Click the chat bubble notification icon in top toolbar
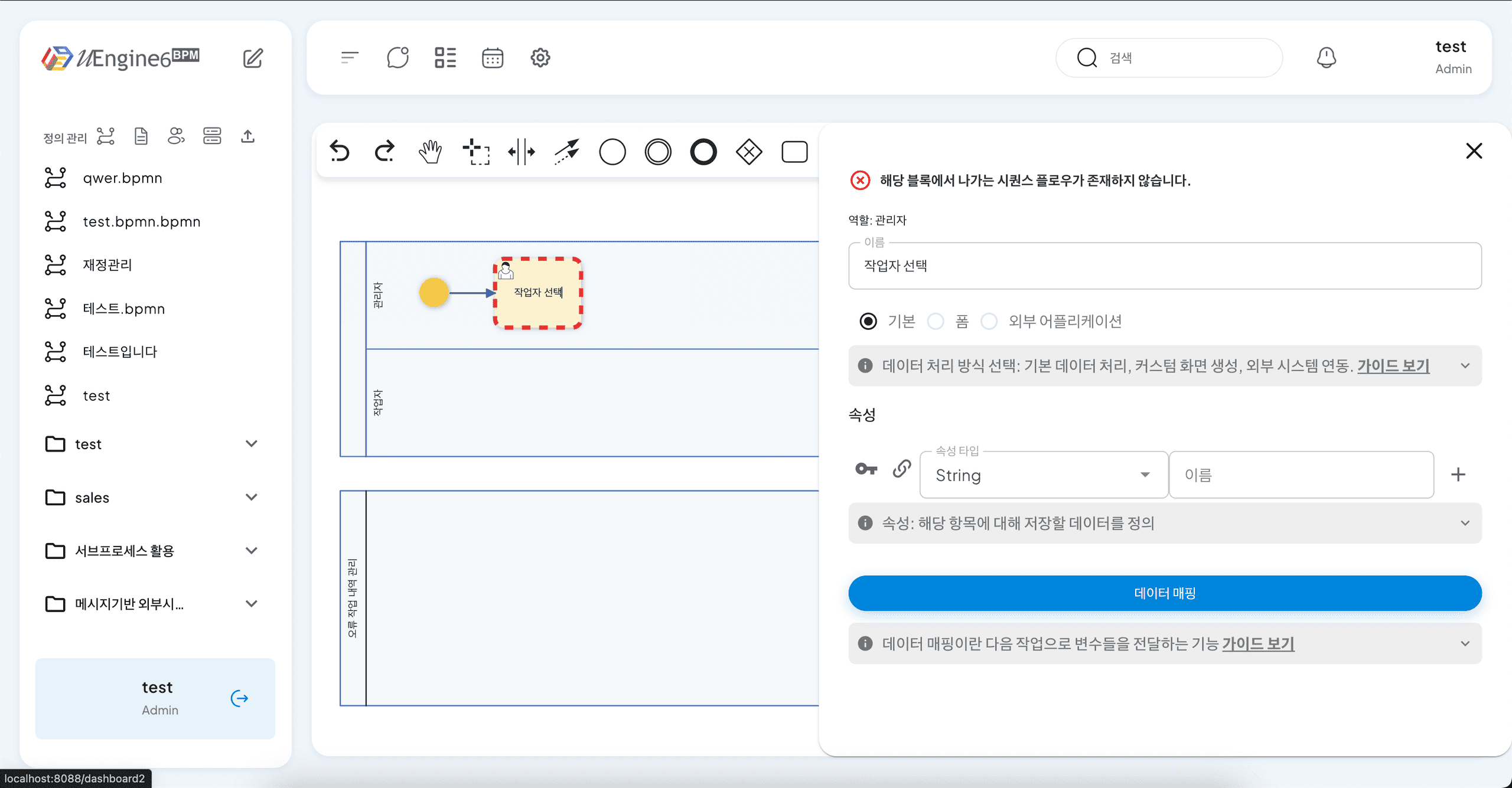 point(398,57)
